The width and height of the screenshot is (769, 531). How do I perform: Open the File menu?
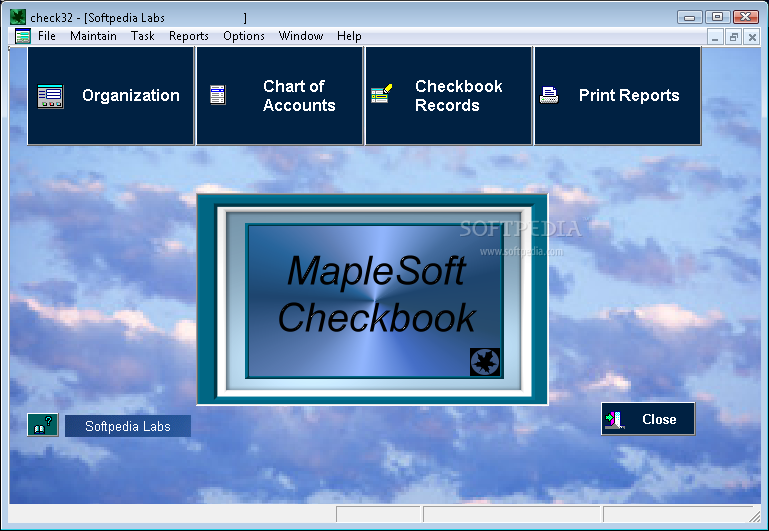click(47, 36)
